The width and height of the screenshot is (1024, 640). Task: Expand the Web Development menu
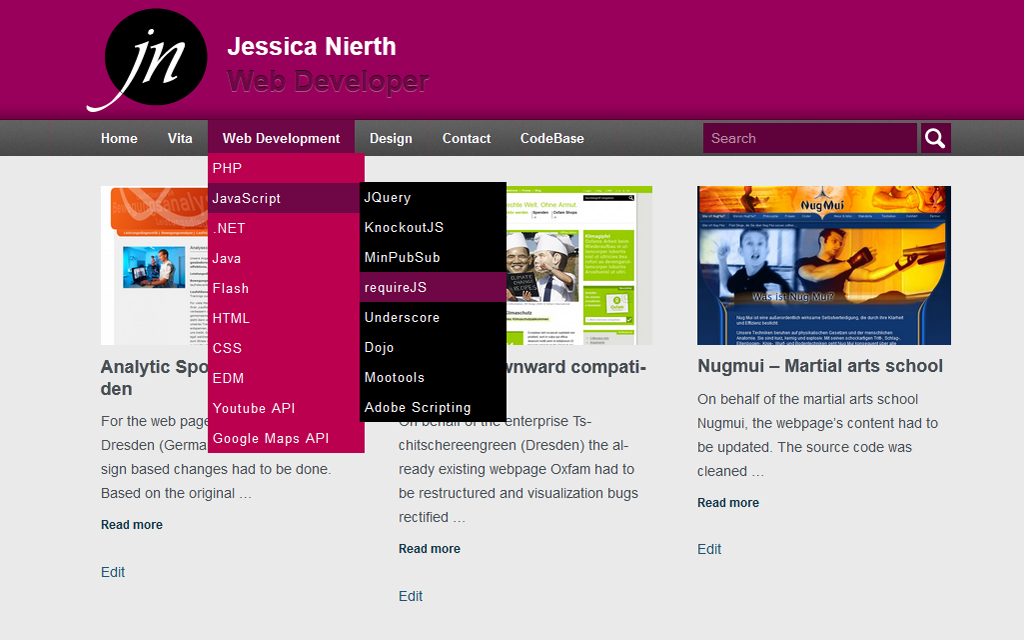(281, 138)
